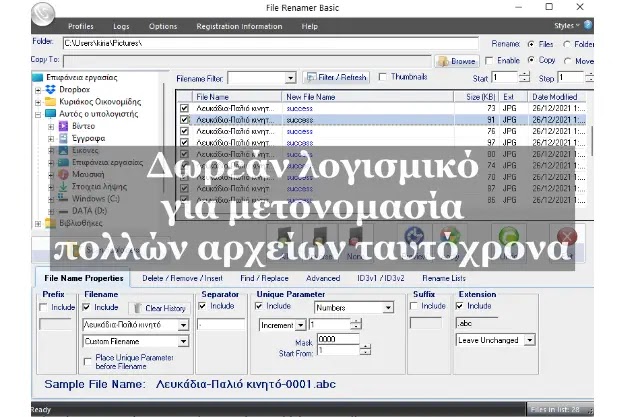This screenshot has height=417, width=625.
Task: Open the Filename Filter combo box
Action: pos(291,78)
